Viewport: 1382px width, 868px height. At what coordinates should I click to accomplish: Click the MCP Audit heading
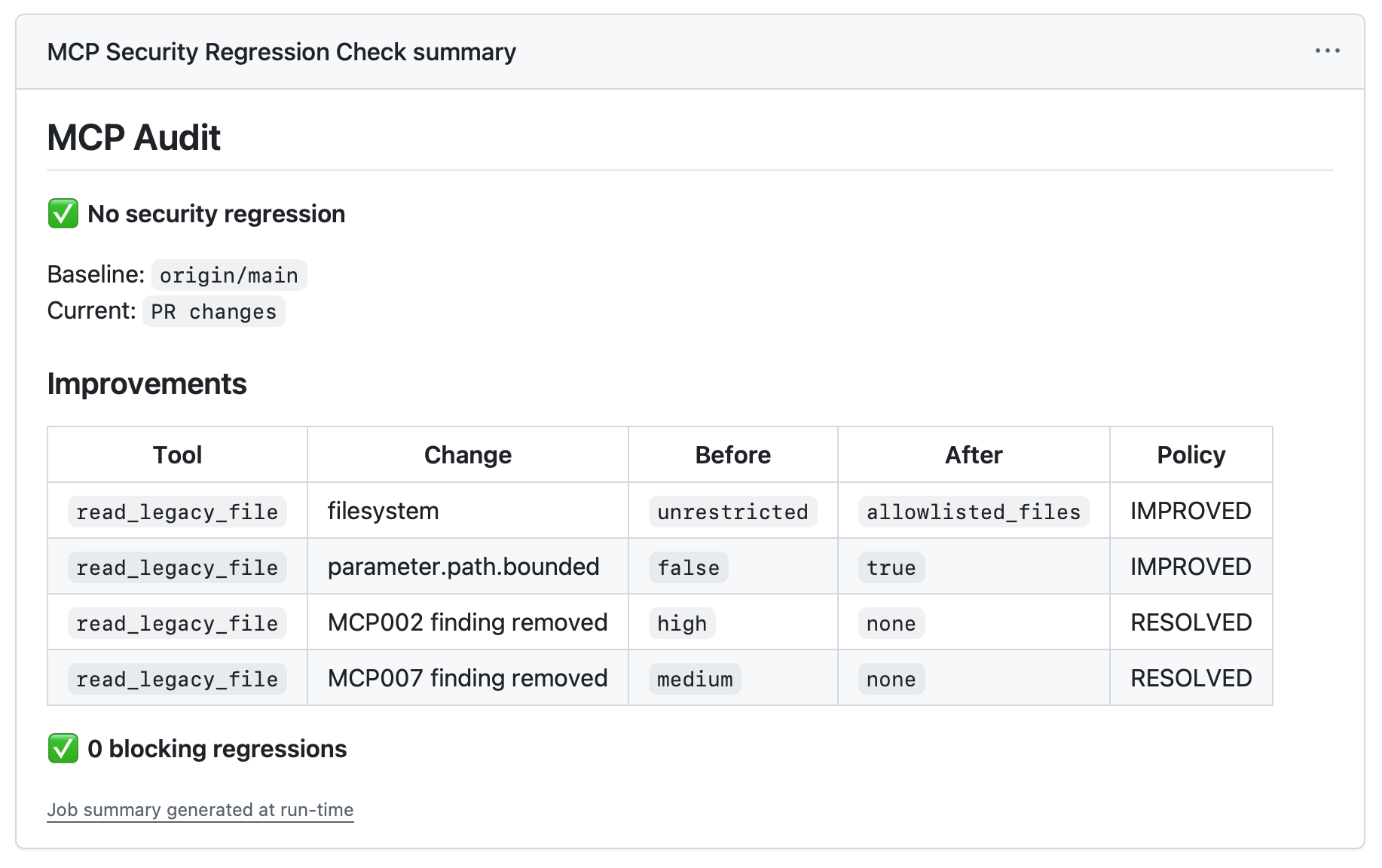coord(134,138)
